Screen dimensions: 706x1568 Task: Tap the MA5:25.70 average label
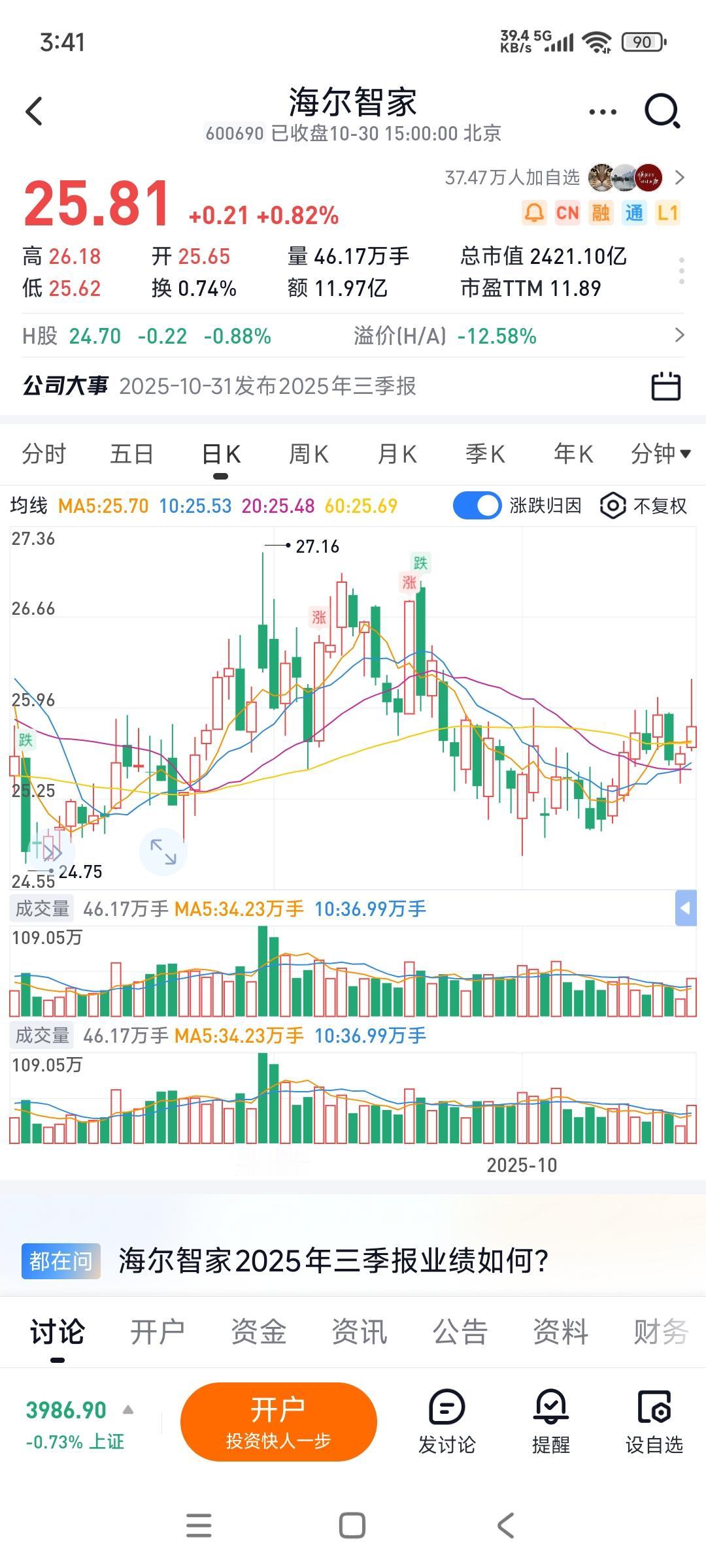[103, 506]
